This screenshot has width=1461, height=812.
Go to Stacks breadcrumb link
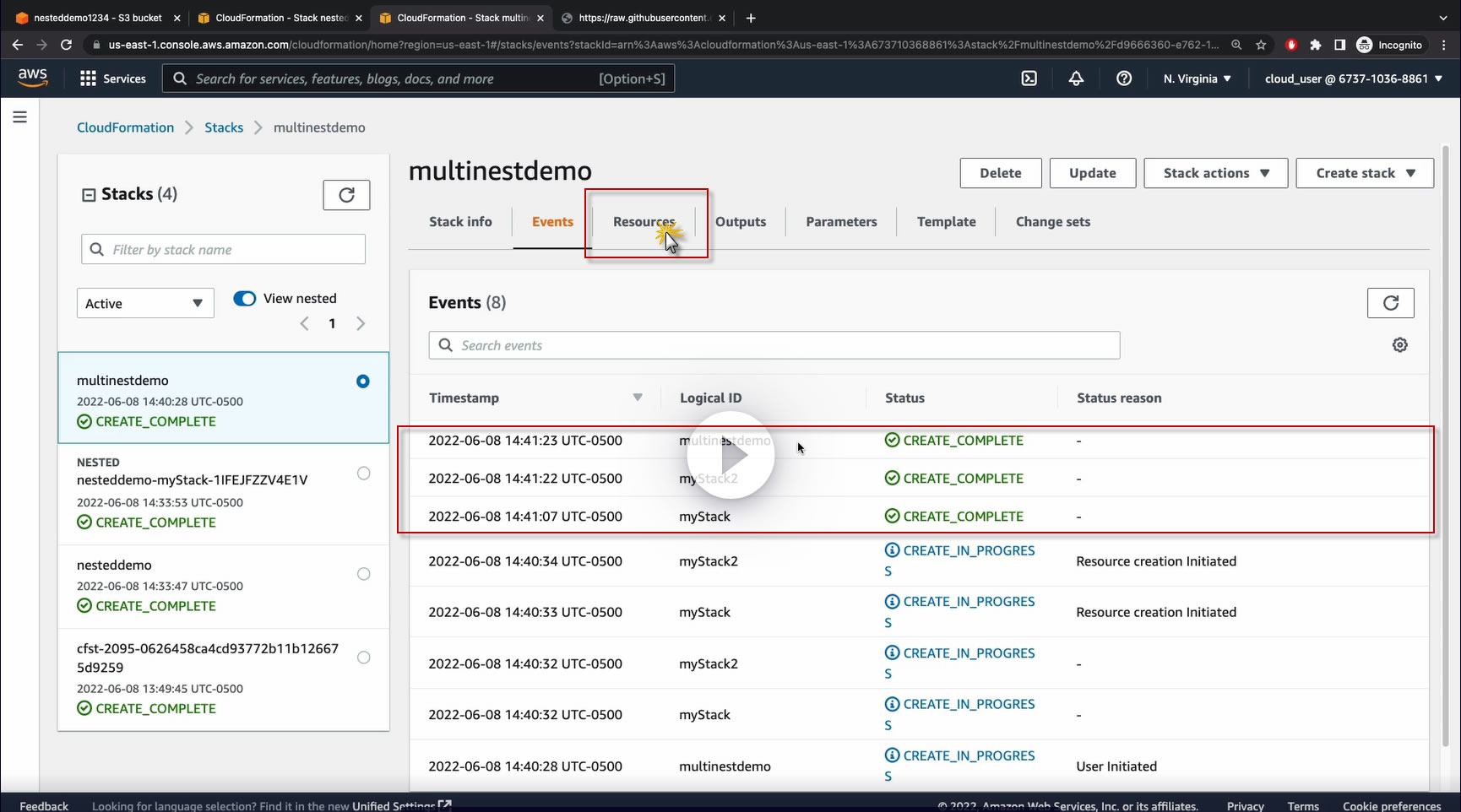tap(224, 127)
